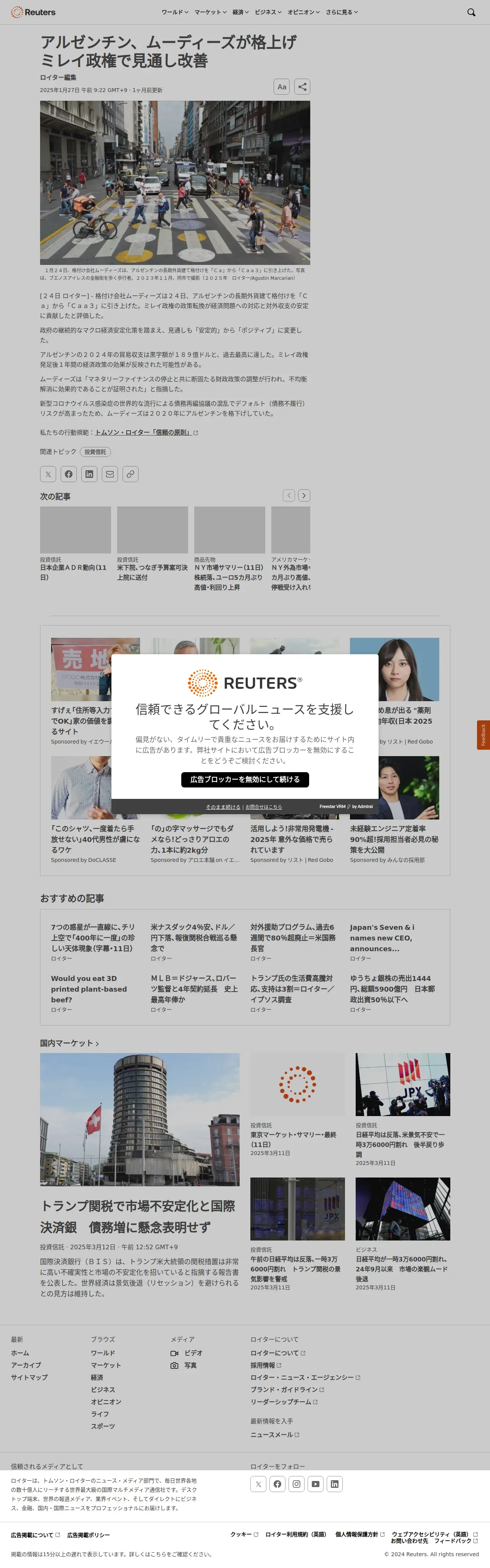Click お問合せはこちら link in popup
The image size is (490, 1568).
point(264,807)
